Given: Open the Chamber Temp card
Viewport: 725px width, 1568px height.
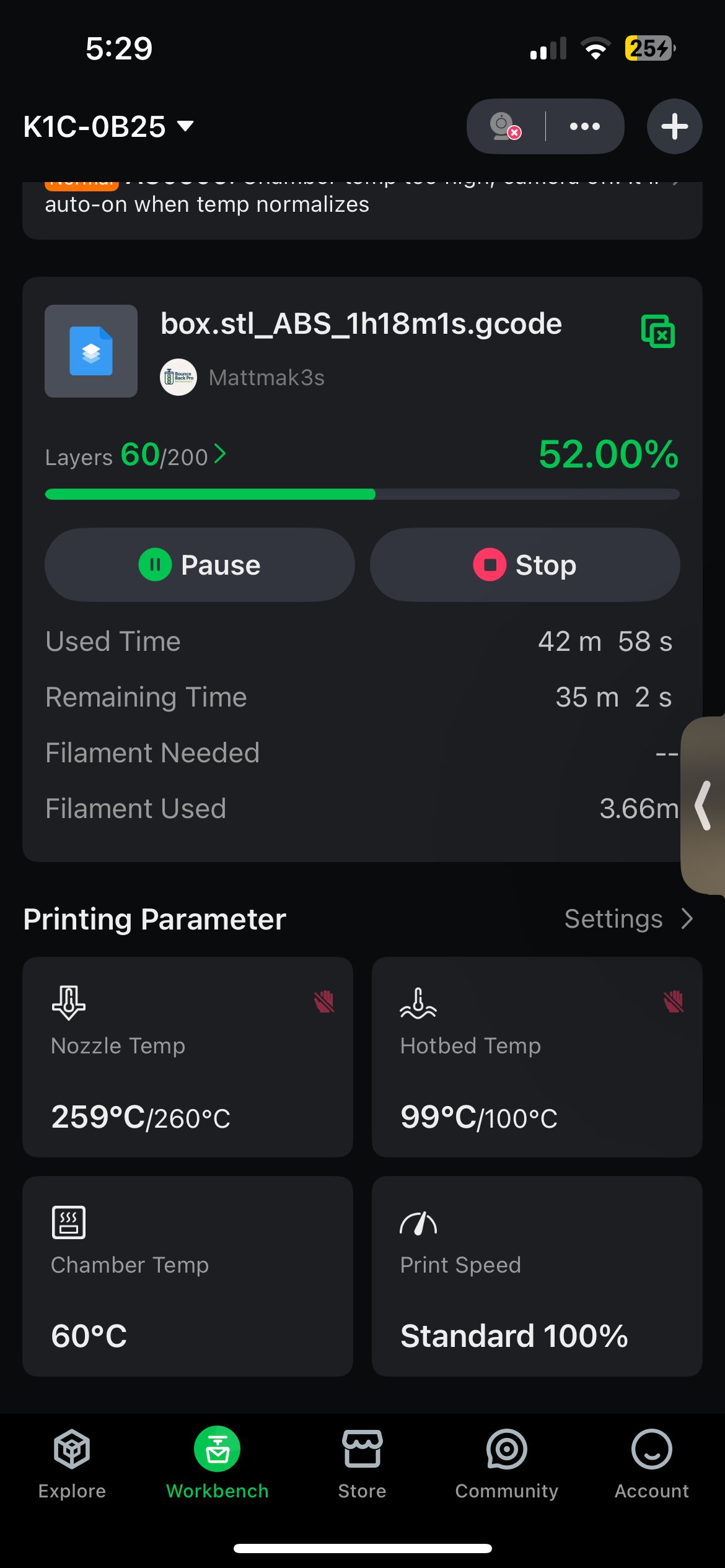Looking at the screenshot, I should tap(188, 1276).
